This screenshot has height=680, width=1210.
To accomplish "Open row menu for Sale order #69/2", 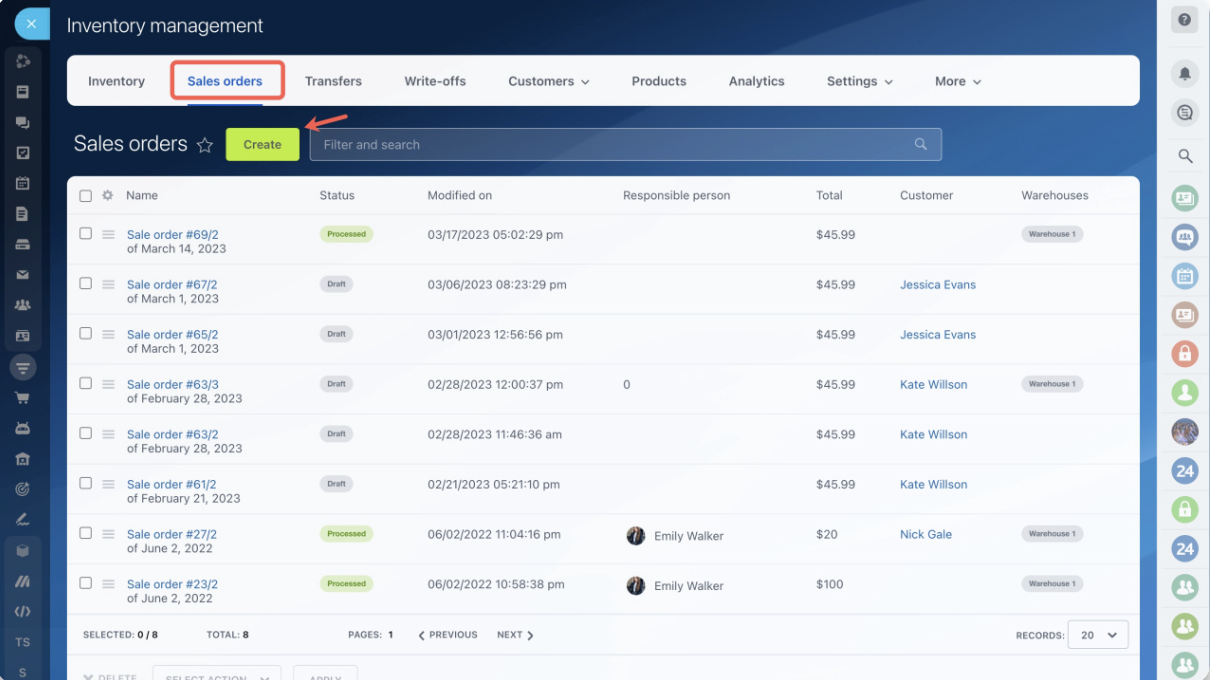I will pos(108,234).
